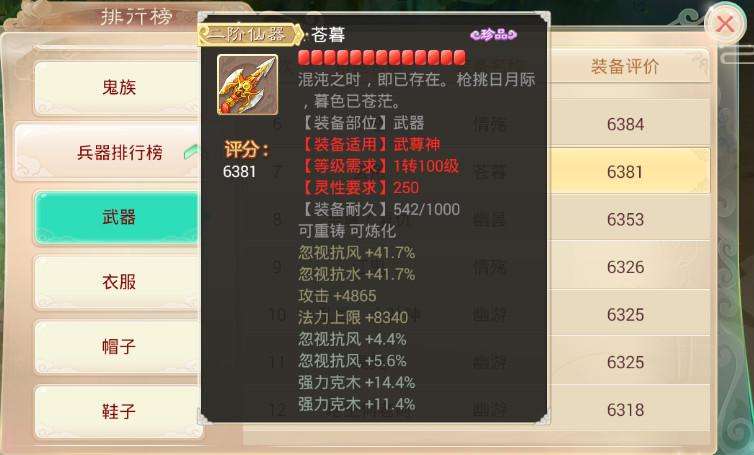Open the 鬼族 ranking category
The width and height of the screenshot is (754, 455).
pos(118,88)
